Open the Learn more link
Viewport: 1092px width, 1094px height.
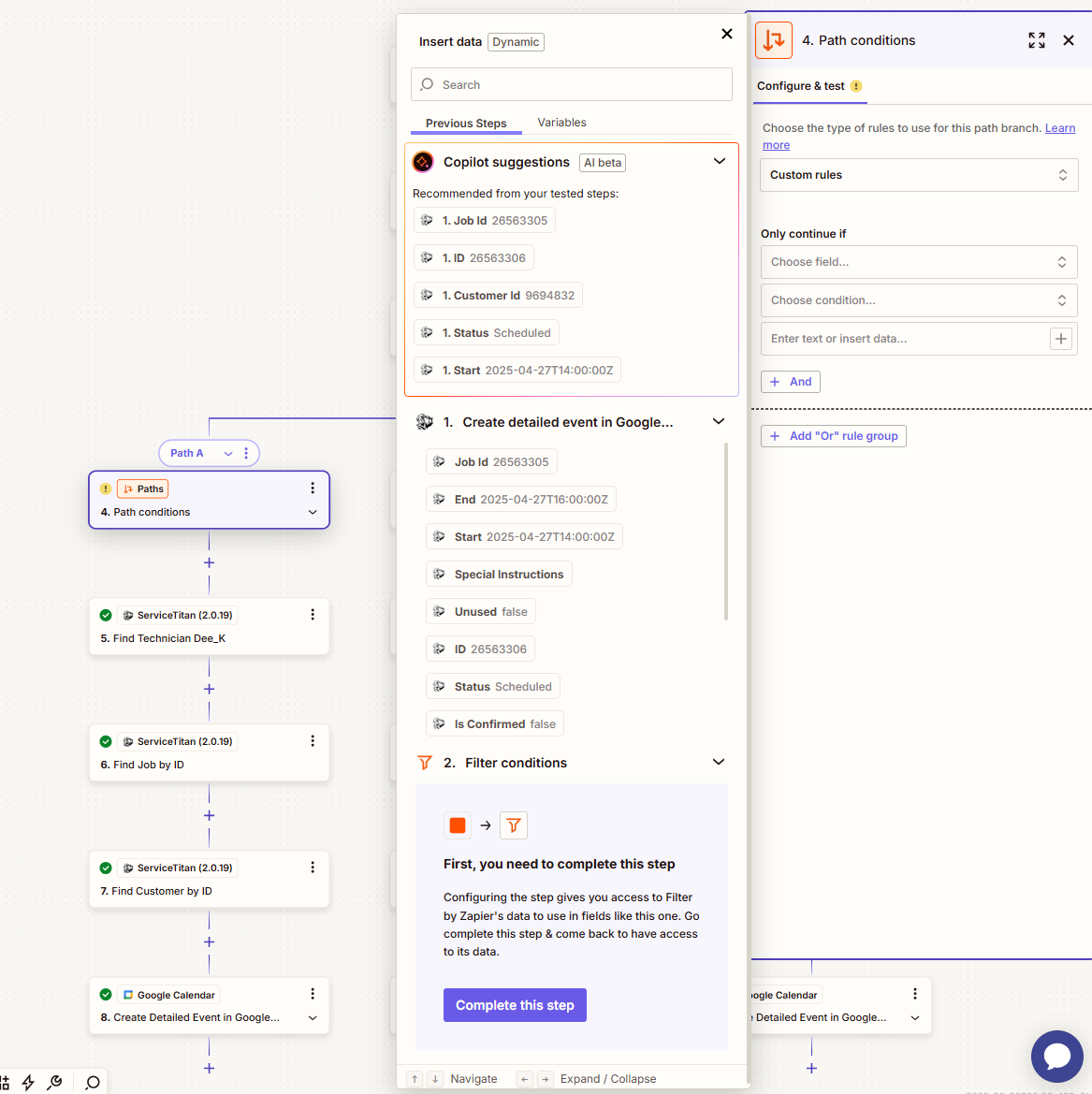coord(1059,128)
